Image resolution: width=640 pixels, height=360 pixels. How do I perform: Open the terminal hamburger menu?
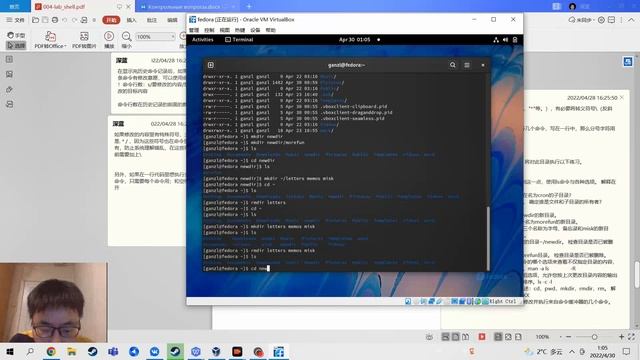point(467,65)
